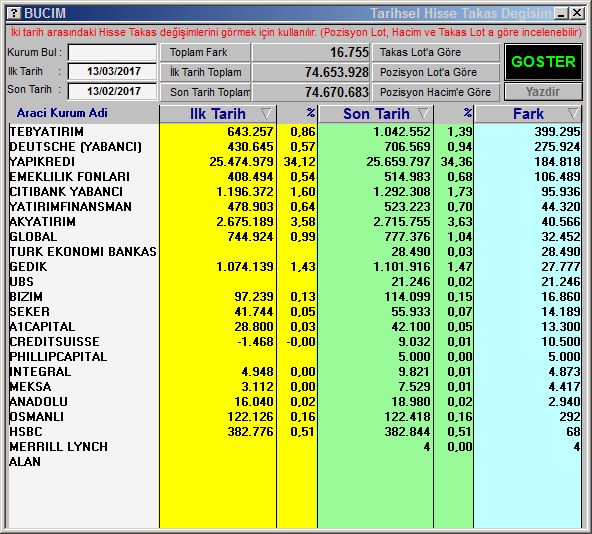Select the HSBC row name

(26, 432)
